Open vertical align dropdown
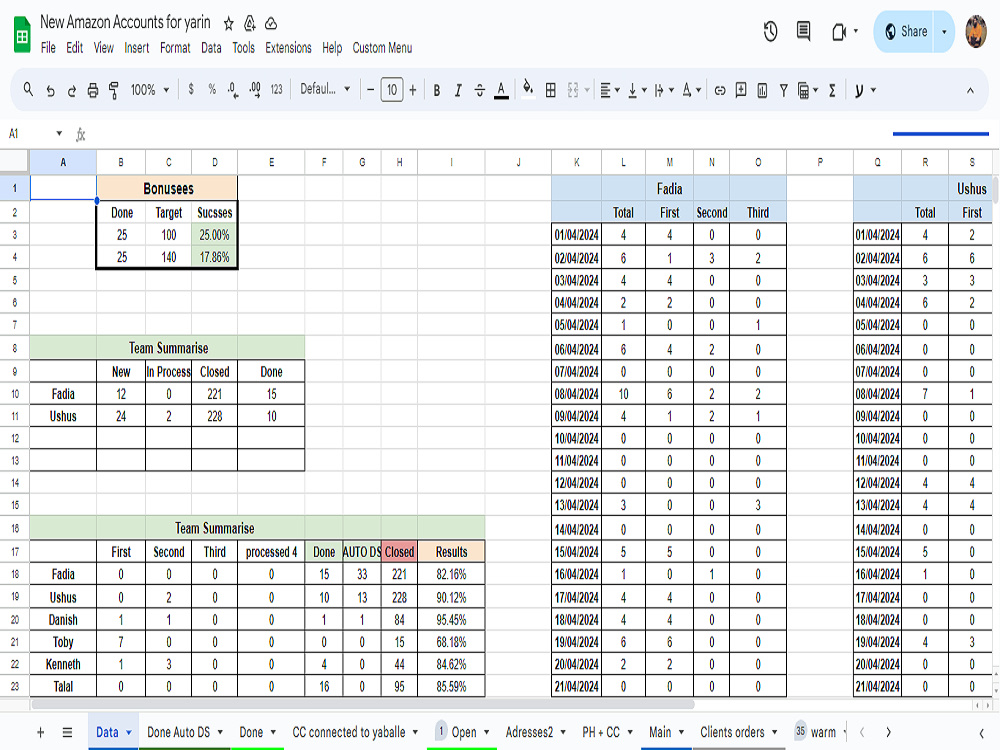The height and width of the screenshot is (750, 1000). (x=636, y=91)
